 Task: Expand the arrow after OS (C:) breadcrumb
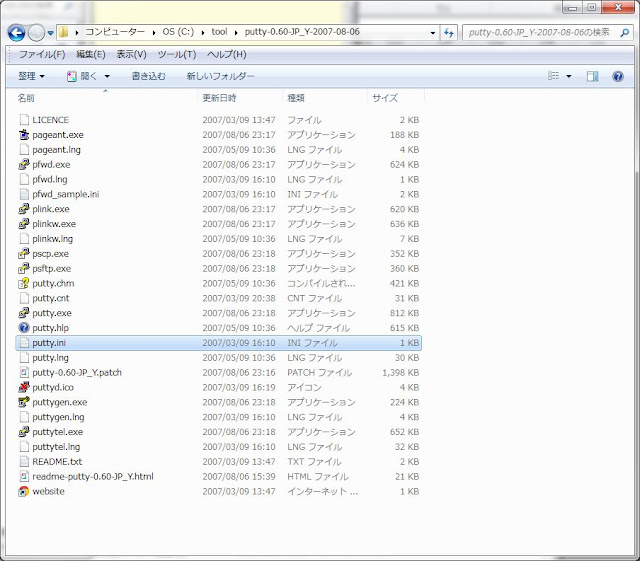pos(203,33)
